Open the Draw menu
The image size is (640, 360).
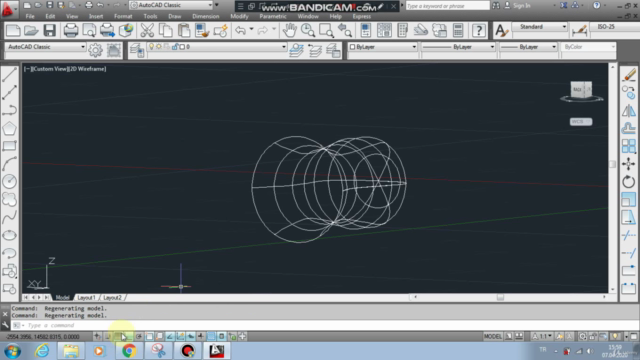[175, 16]
